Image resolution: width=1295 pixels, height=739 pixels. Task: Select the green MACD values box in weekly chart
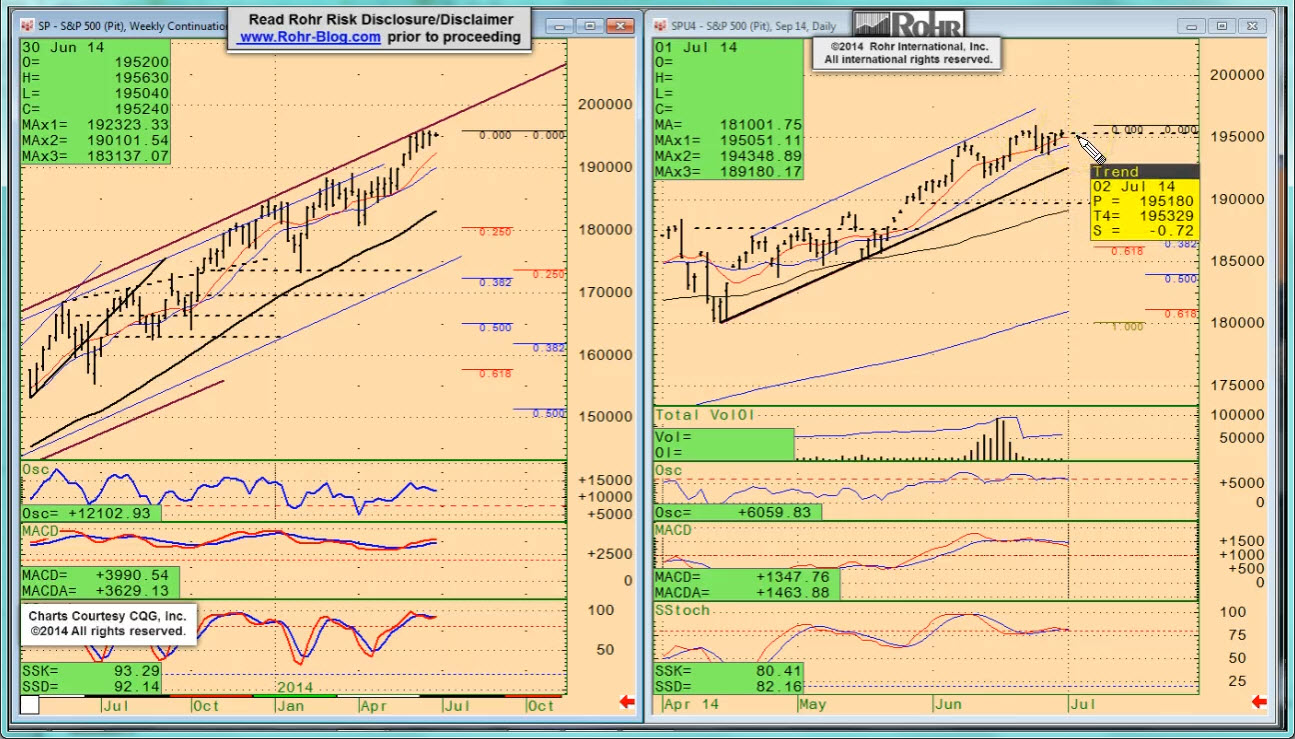100,583
